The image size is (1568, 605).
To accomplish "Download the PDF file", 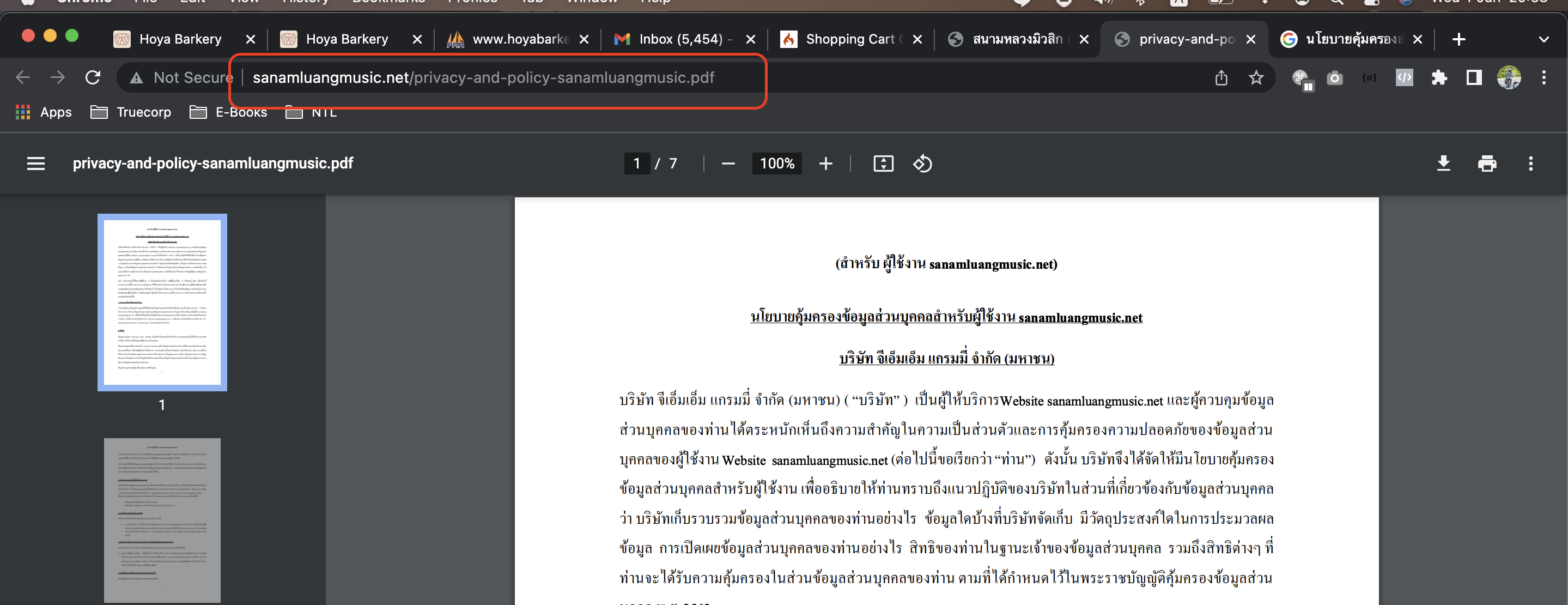I will coord(1443,163).
